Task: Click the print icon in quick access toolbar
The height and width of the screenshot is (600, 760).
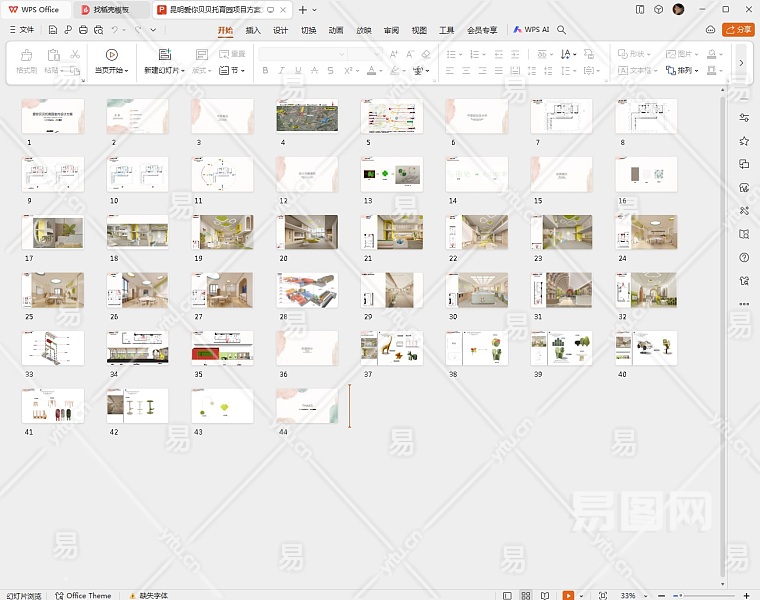Action: (x=83, y=30)
